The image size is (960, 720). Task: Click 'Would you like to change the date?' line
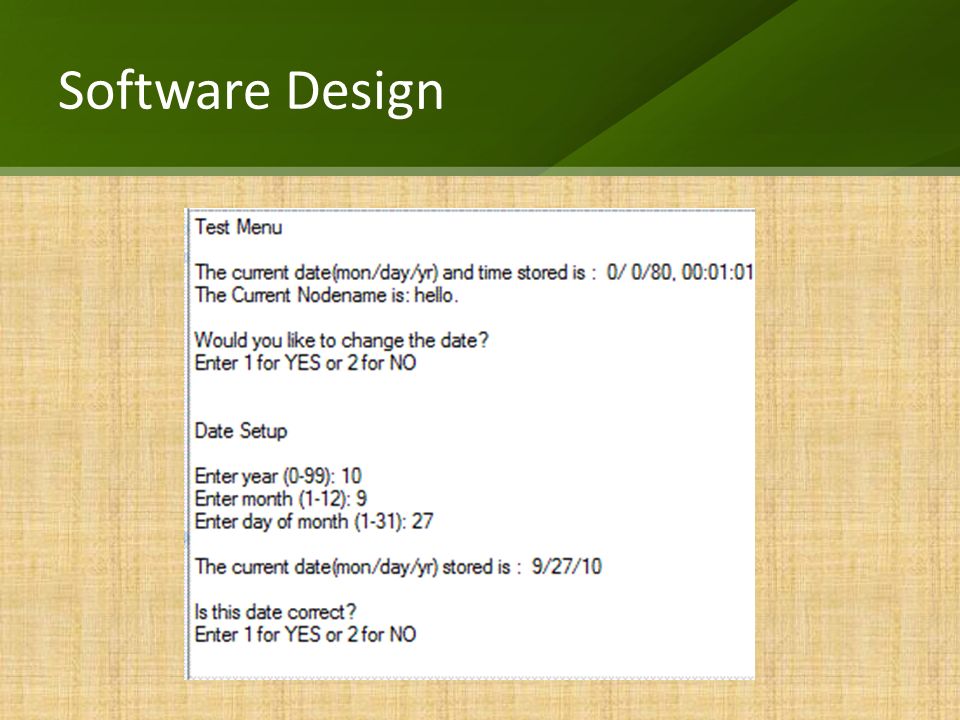[x=342, y=340]
